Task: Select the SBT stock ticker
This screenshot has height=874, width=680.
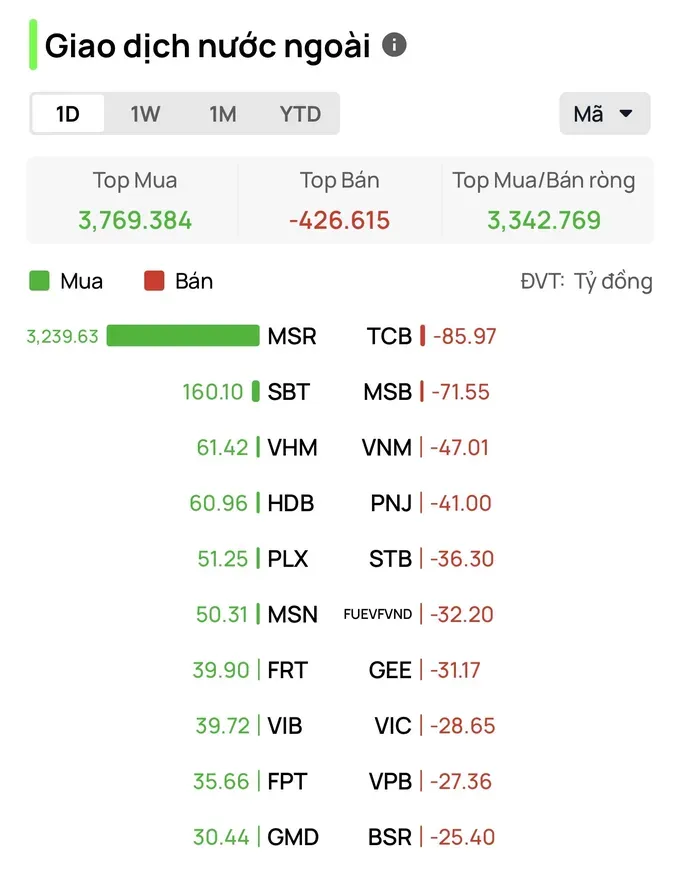Action: 288,392
